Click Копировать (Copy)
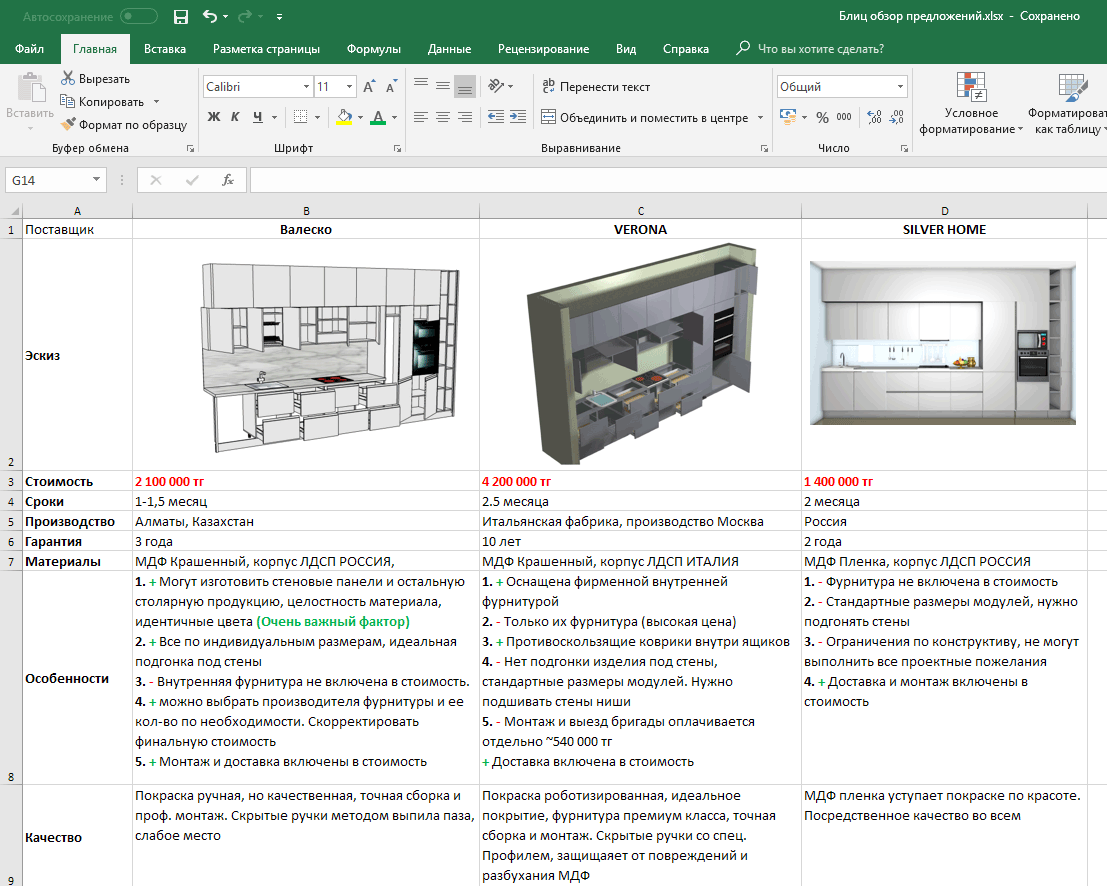This screenshot has width=1107, height=886. click(x=103, y=102)
